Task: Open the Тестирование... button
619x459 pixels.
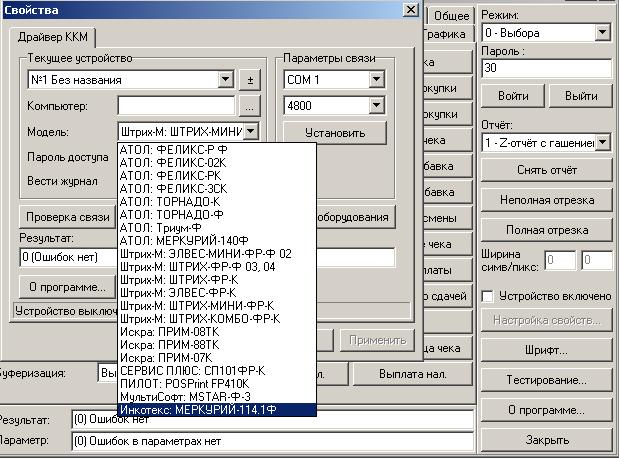Action: 547,380
